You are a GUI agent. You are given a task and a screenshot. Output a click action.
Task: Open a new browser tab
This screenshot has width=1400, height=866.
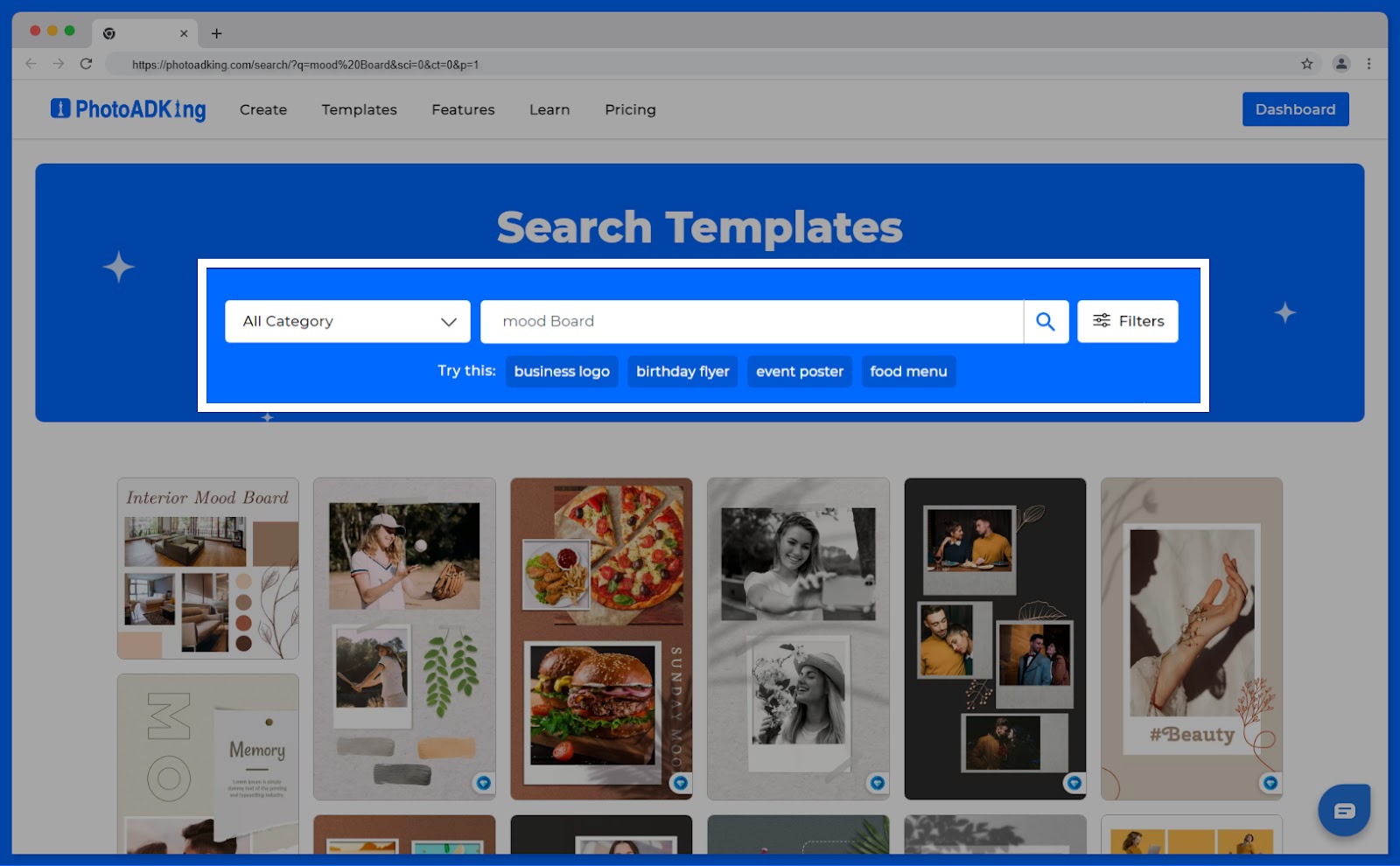tap(217, 33)
